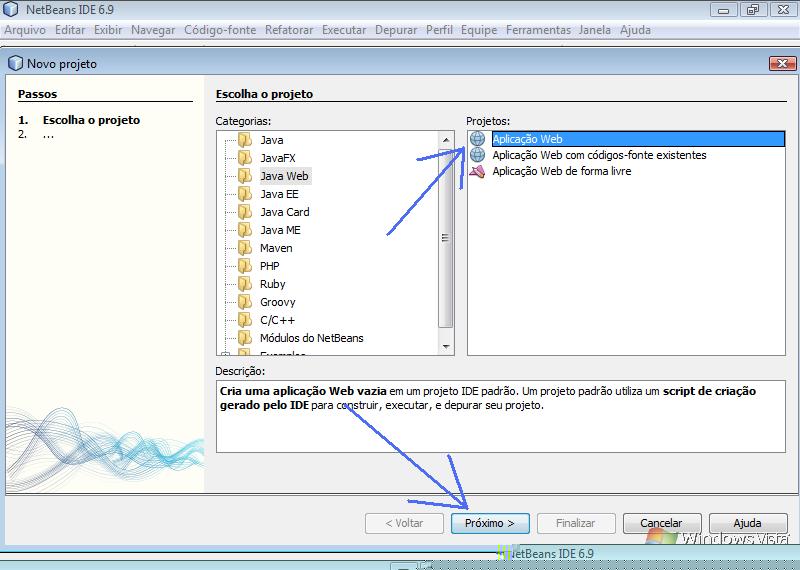
Task: Open the Editar menu
Action: point(70,30)
